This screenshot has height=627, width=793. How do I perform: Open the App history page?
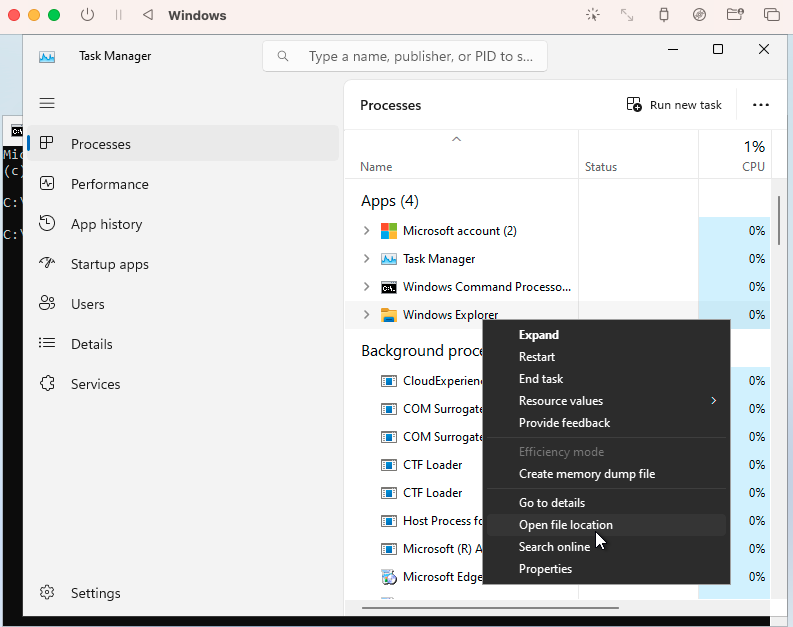[183, 223]
